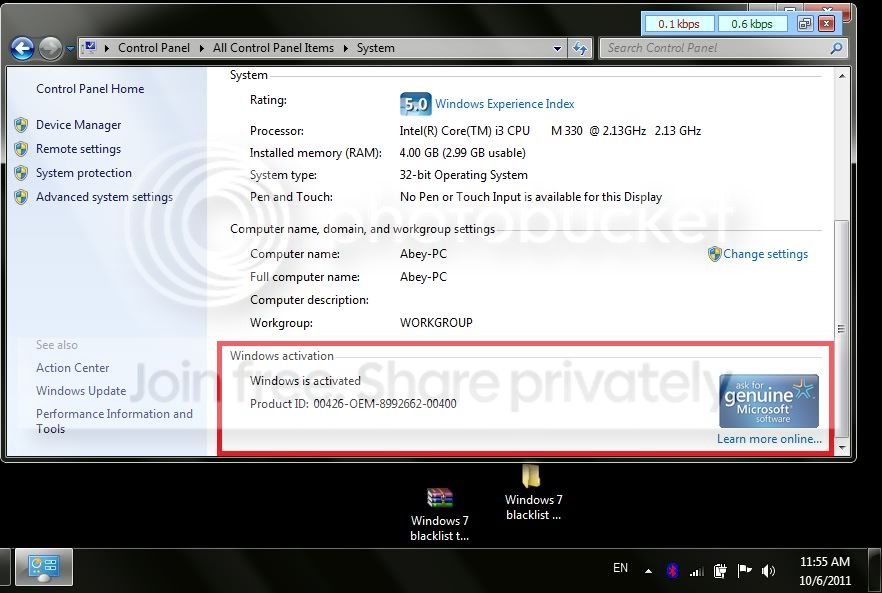Screen dimensions: 882x593
Task: Open Windows Experience Index link
Action: [505, 104]
